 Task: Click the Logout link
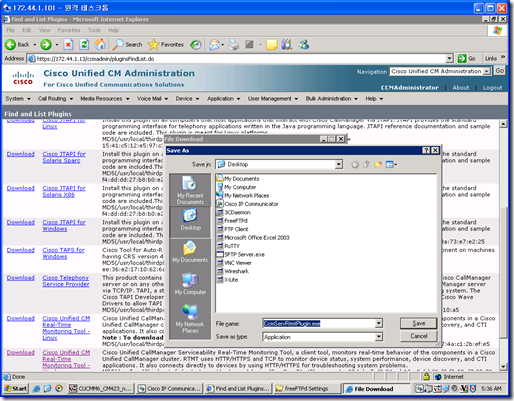point(492,88)
